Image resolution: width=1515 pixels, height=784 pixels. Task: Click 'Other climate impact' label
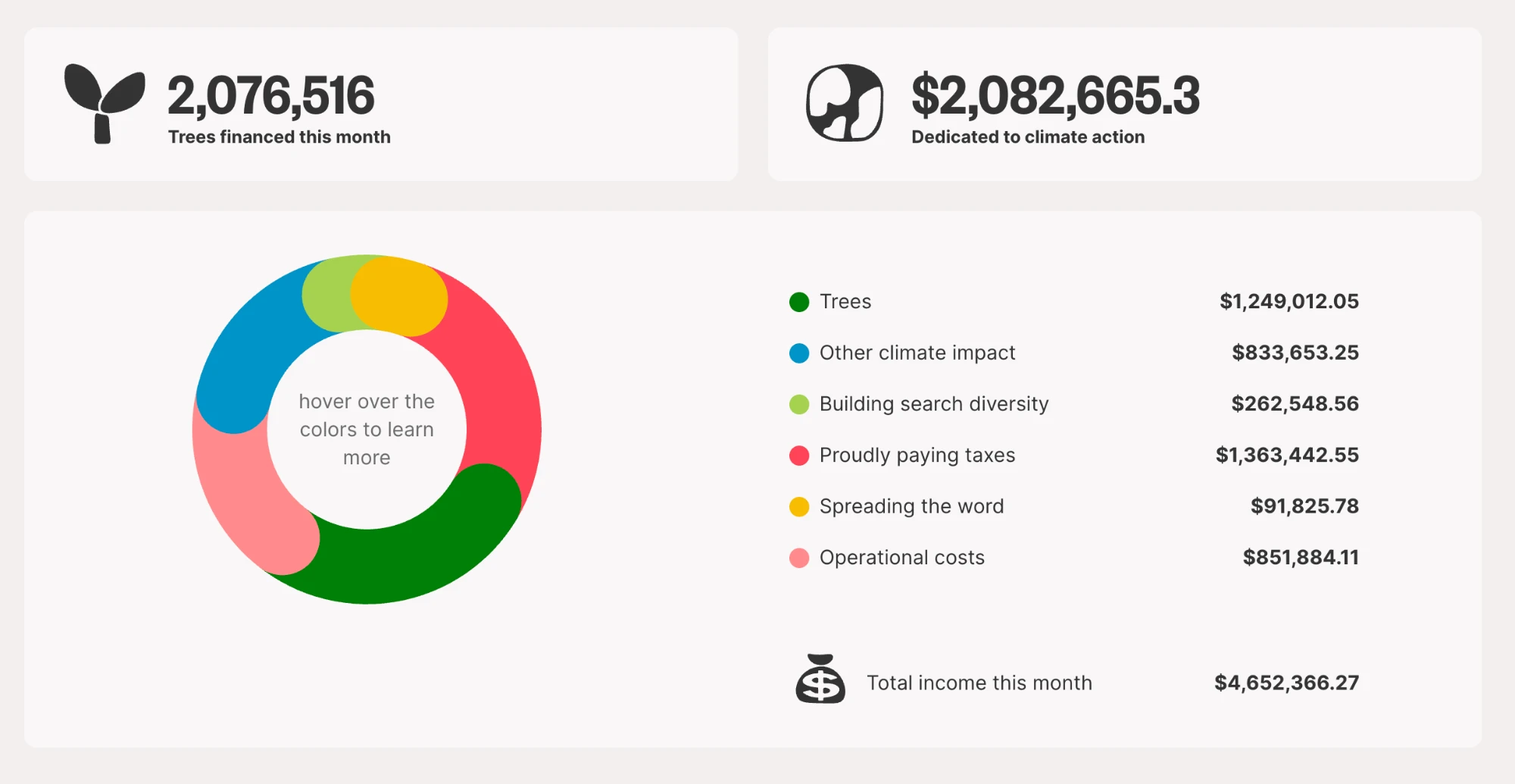pos(917,353)
